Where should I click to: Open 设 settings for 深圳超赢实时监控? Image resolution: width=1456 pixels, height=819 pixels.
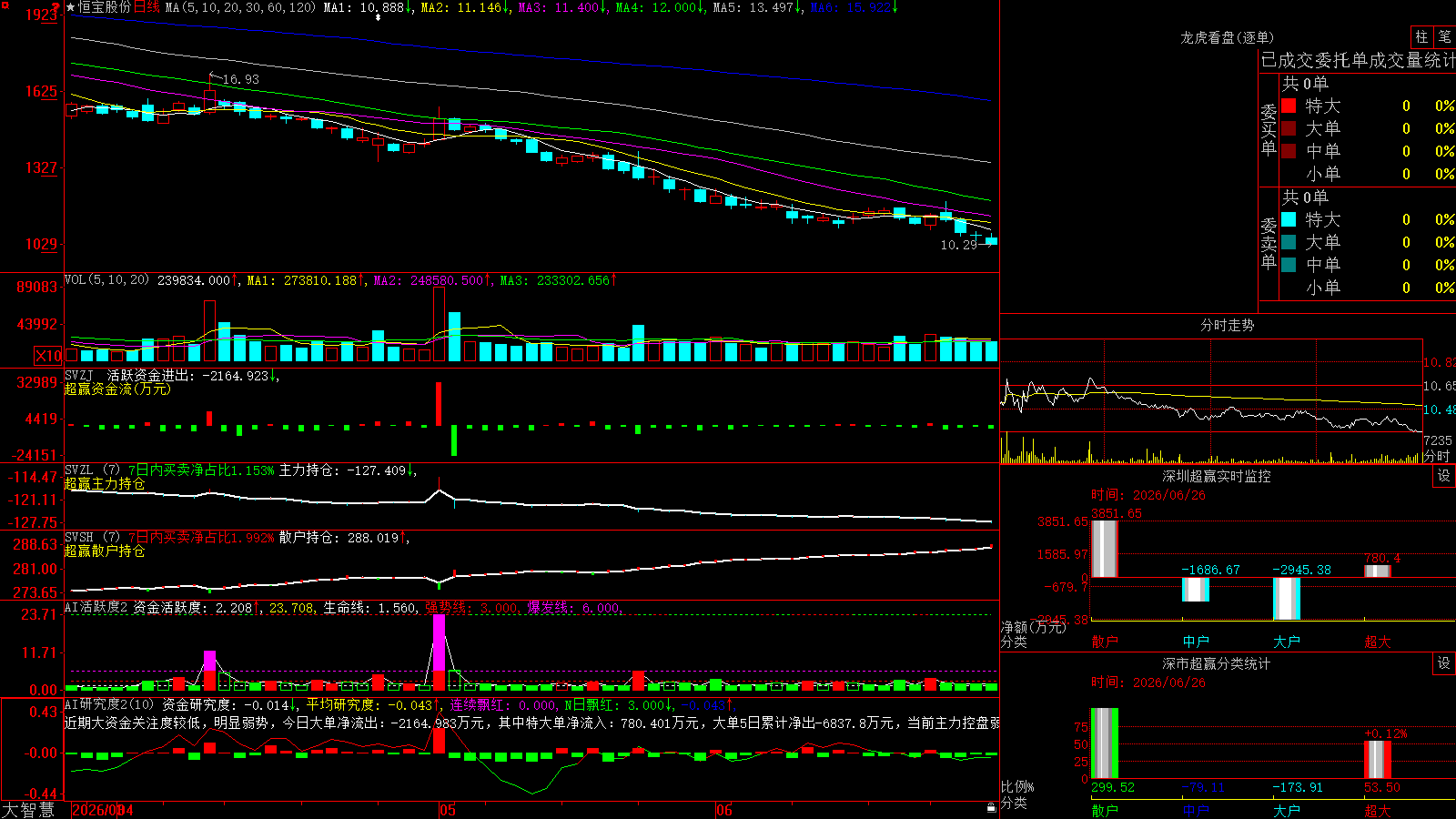click(x=1444, y=476)
